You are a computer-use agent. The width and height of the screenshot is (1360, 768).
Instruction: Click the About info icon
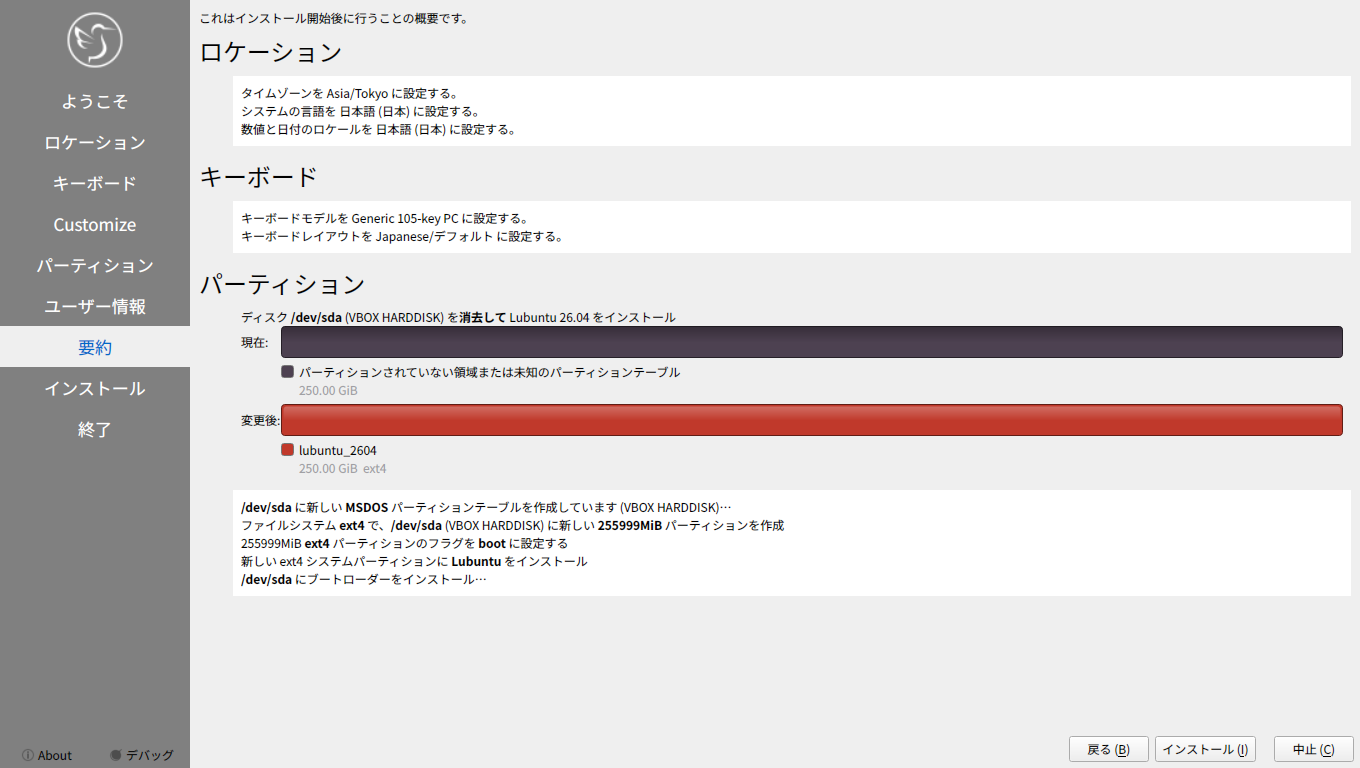(28, 755)
